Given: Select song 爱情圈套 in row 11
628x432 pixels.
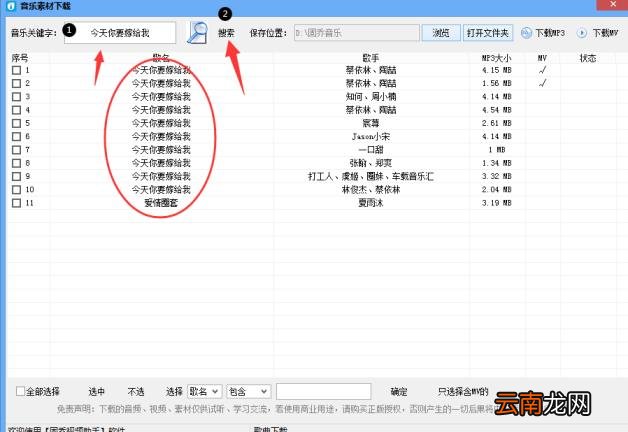Looking at the screenshot, I should tap(161, 203).
